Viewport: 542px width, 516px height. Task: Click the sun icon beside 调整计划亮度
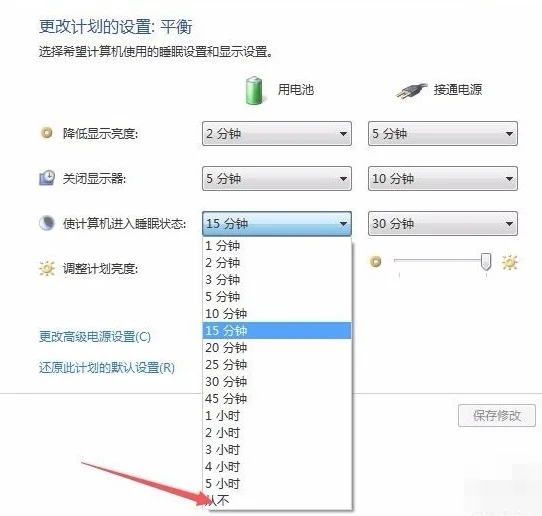point(47,268)
